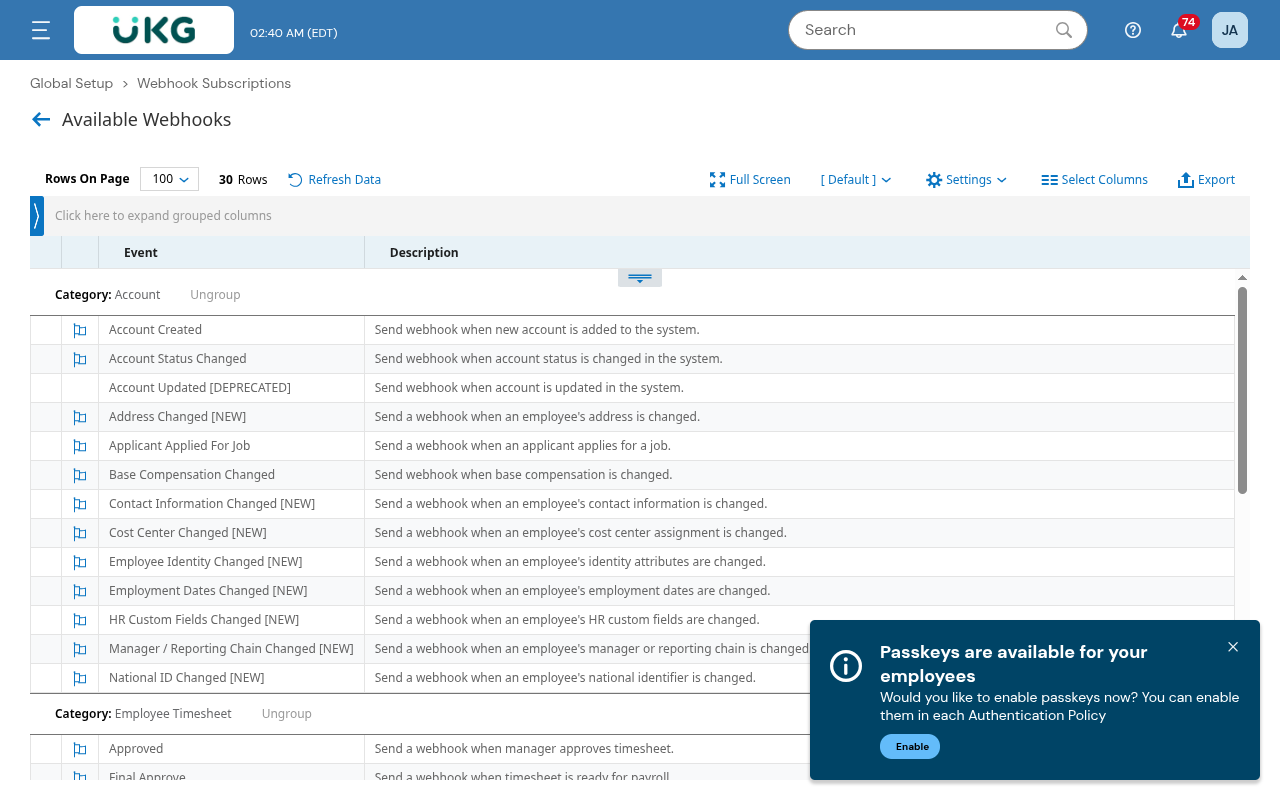The image size is (1280, 800).
Task: Refresh Data in the table
Action: [x=335, y=180]
